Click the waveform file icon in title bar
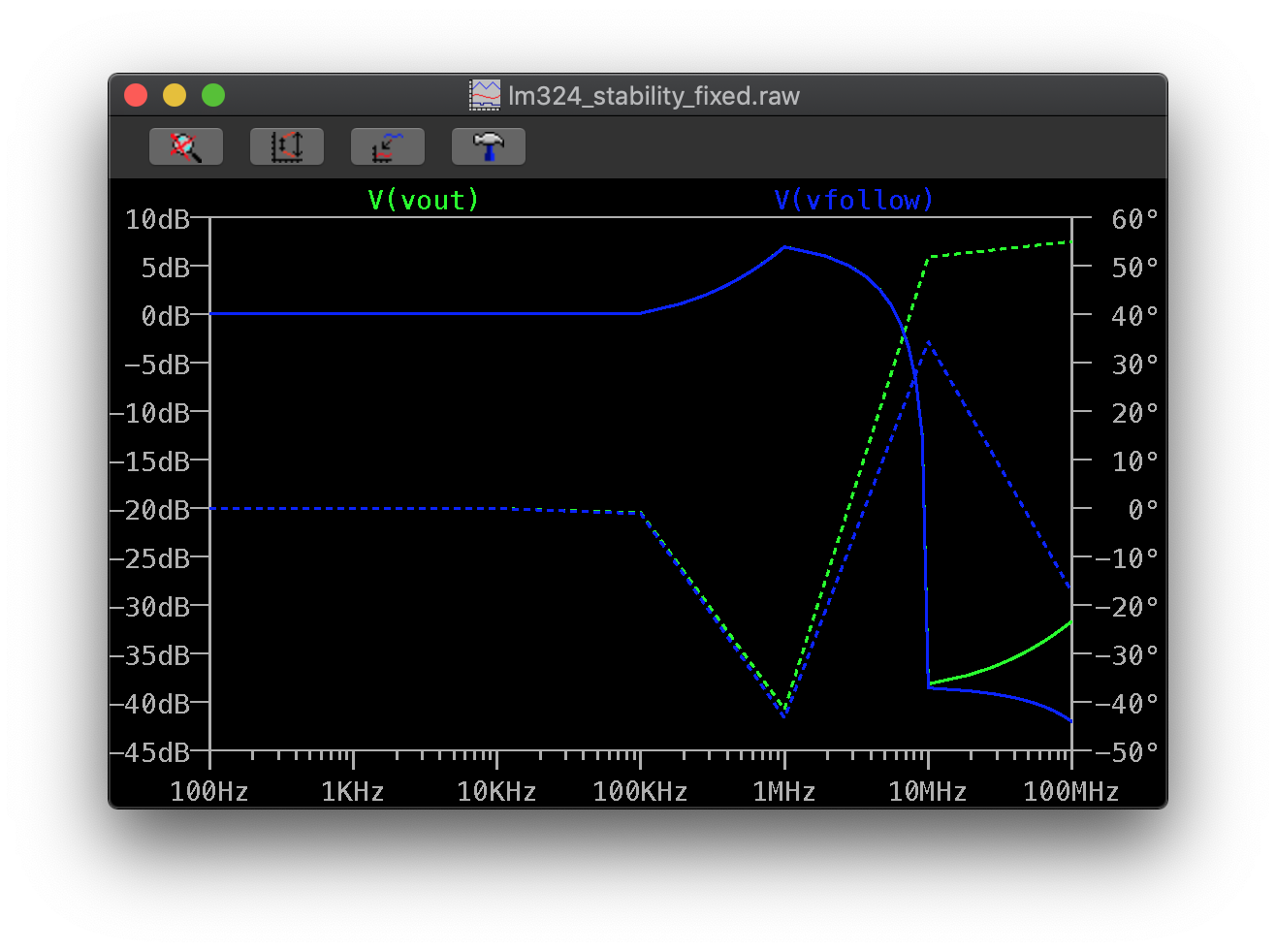This screenshot has width=1276, height=952. [485, 95]
